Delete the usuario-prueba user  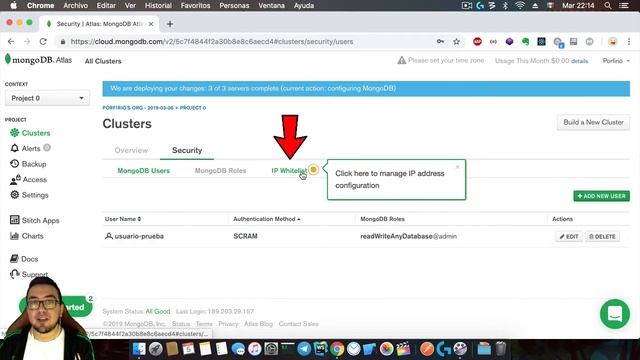602,237
